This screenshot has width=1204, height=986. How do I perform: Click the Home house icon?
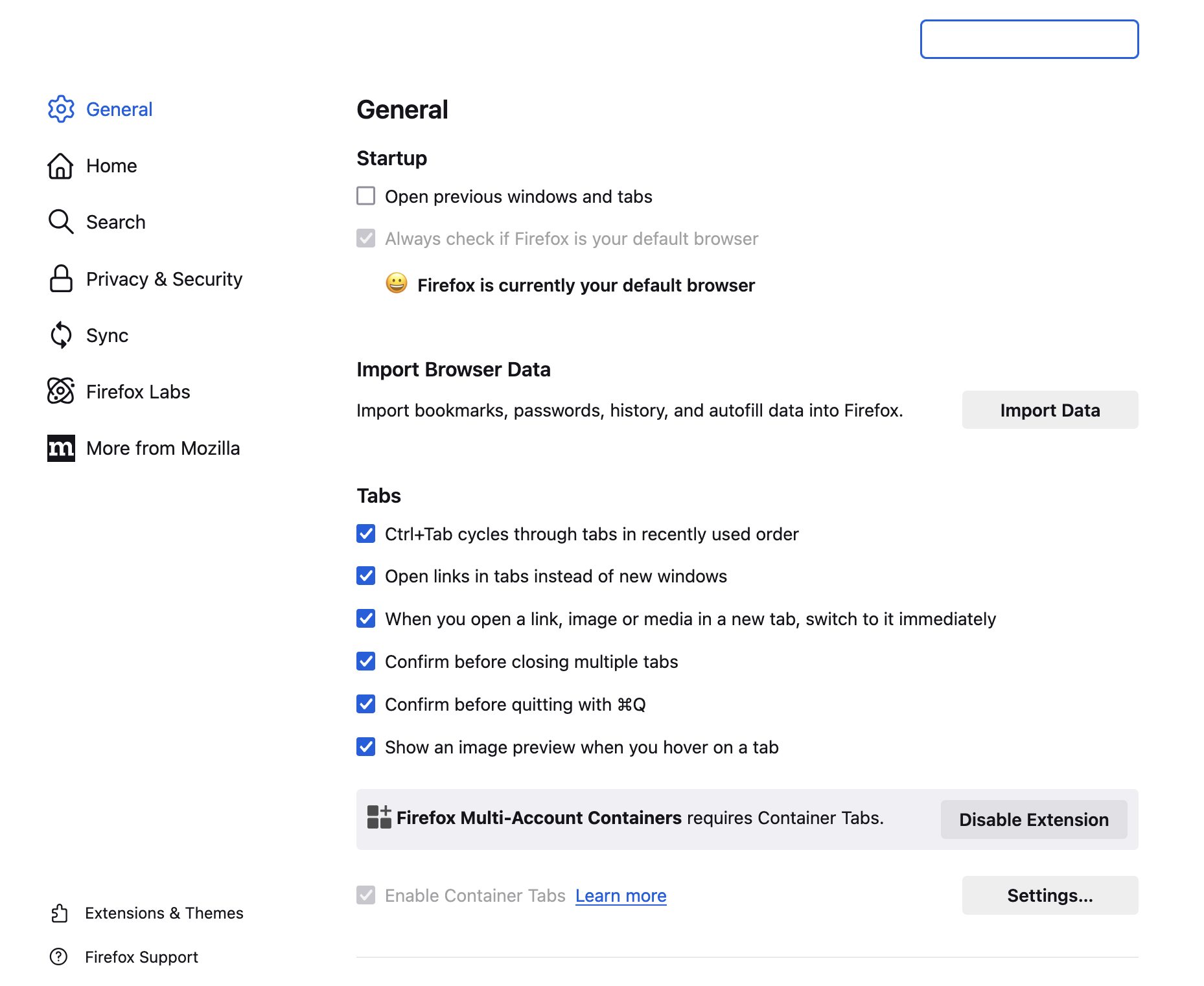coord(60,166)
